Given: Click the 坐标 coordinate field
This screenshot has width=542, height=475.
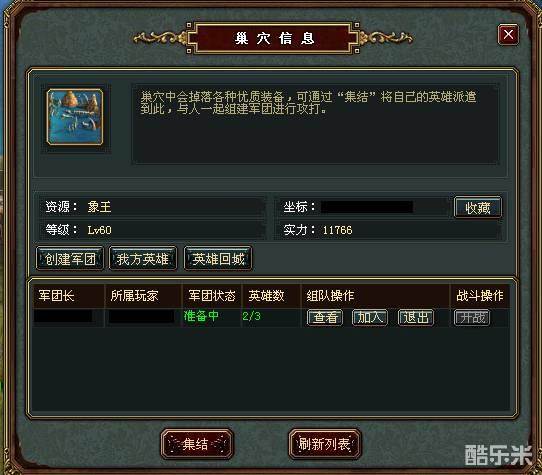Looking at the screenshot, I should point(364,207).
